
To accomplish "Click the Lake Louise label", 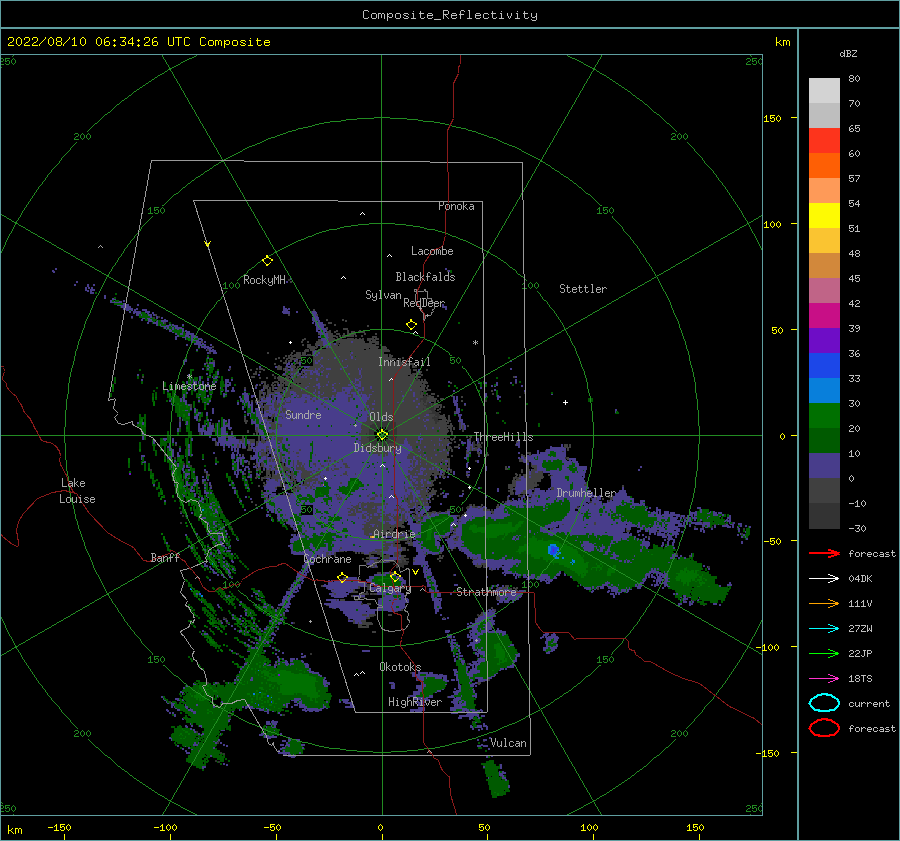I will [x=77, y=491].
